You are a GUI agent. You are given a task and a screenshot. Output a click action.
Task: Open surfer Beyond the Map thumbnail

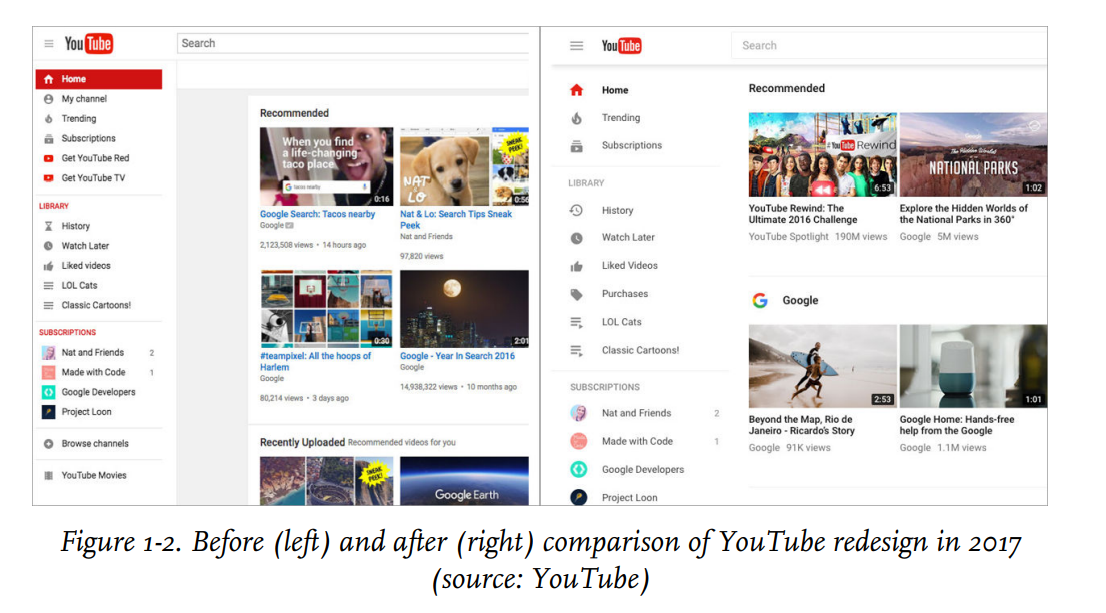[x=822, y=366]
